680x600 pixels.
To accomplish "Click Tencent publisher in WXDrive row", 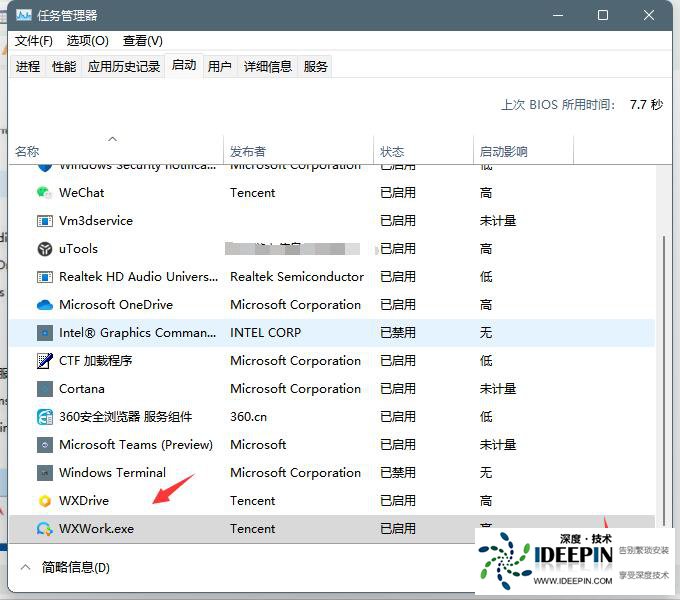I will [x=252, y=501].
